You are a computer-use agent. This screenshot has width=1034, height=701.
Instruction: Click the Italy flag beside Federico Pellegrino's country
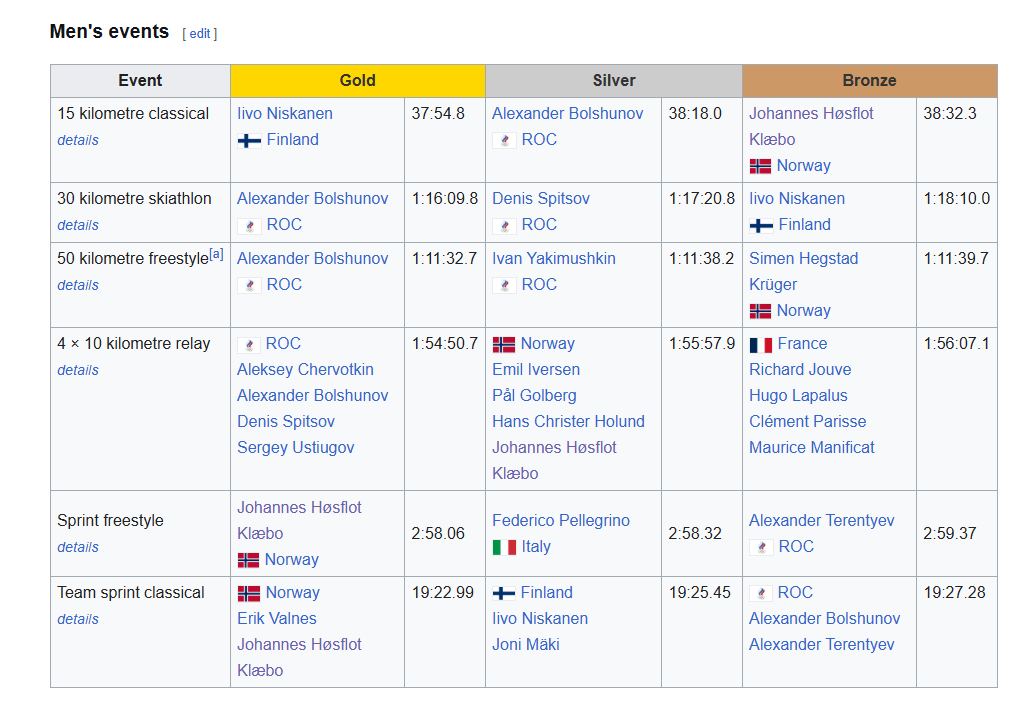click(x=504, y=547)
